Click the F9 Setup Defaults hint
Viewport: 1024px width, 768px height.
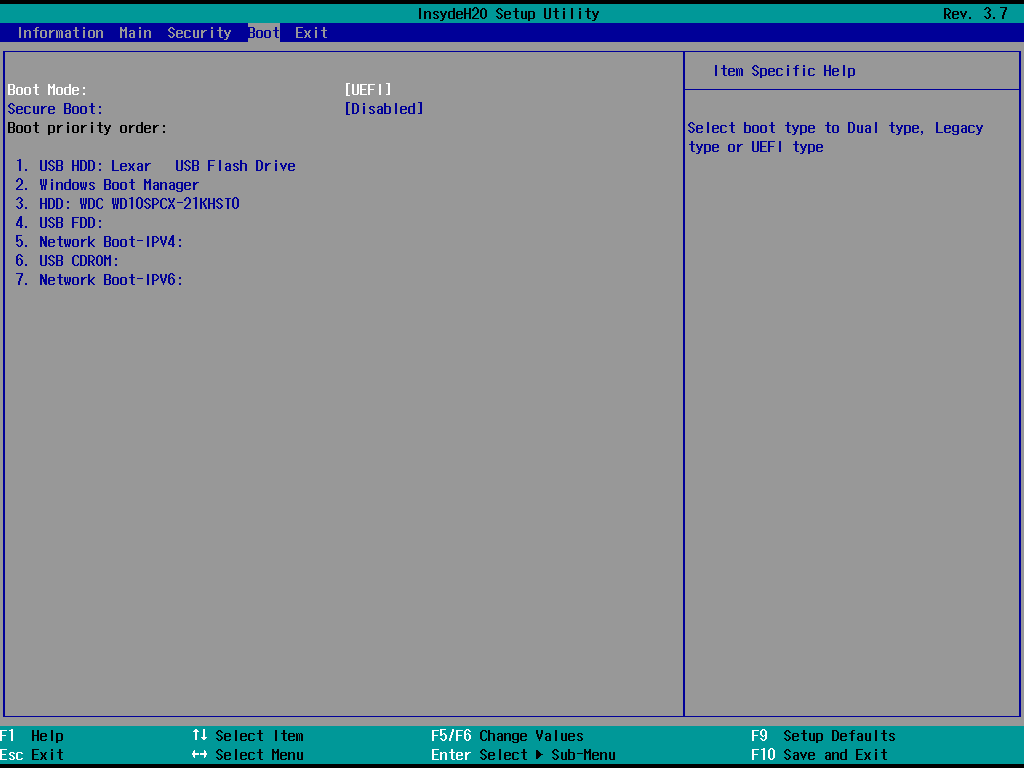824,735
